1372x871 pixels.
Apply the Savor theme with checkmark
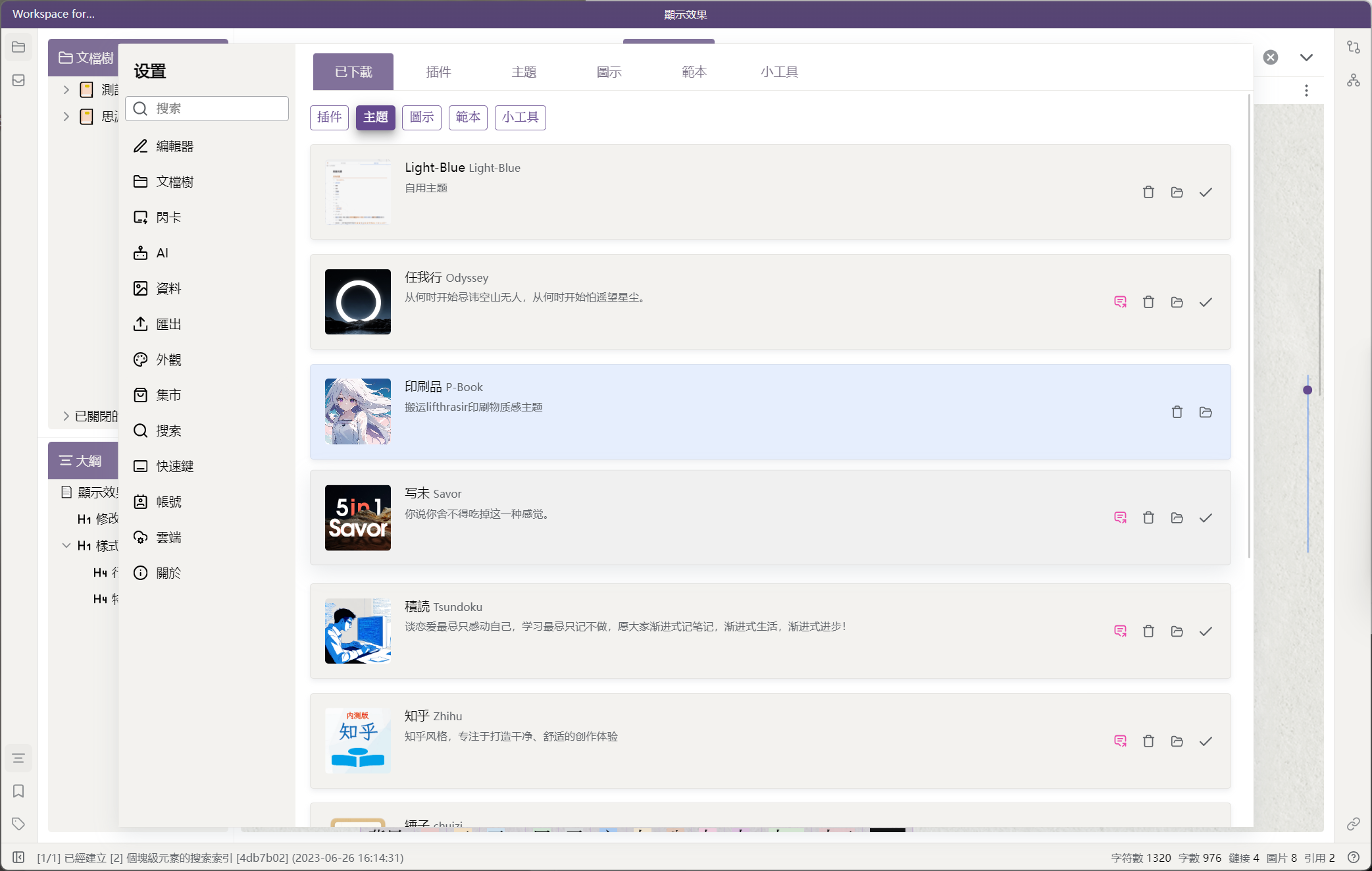click(1205, 518)
